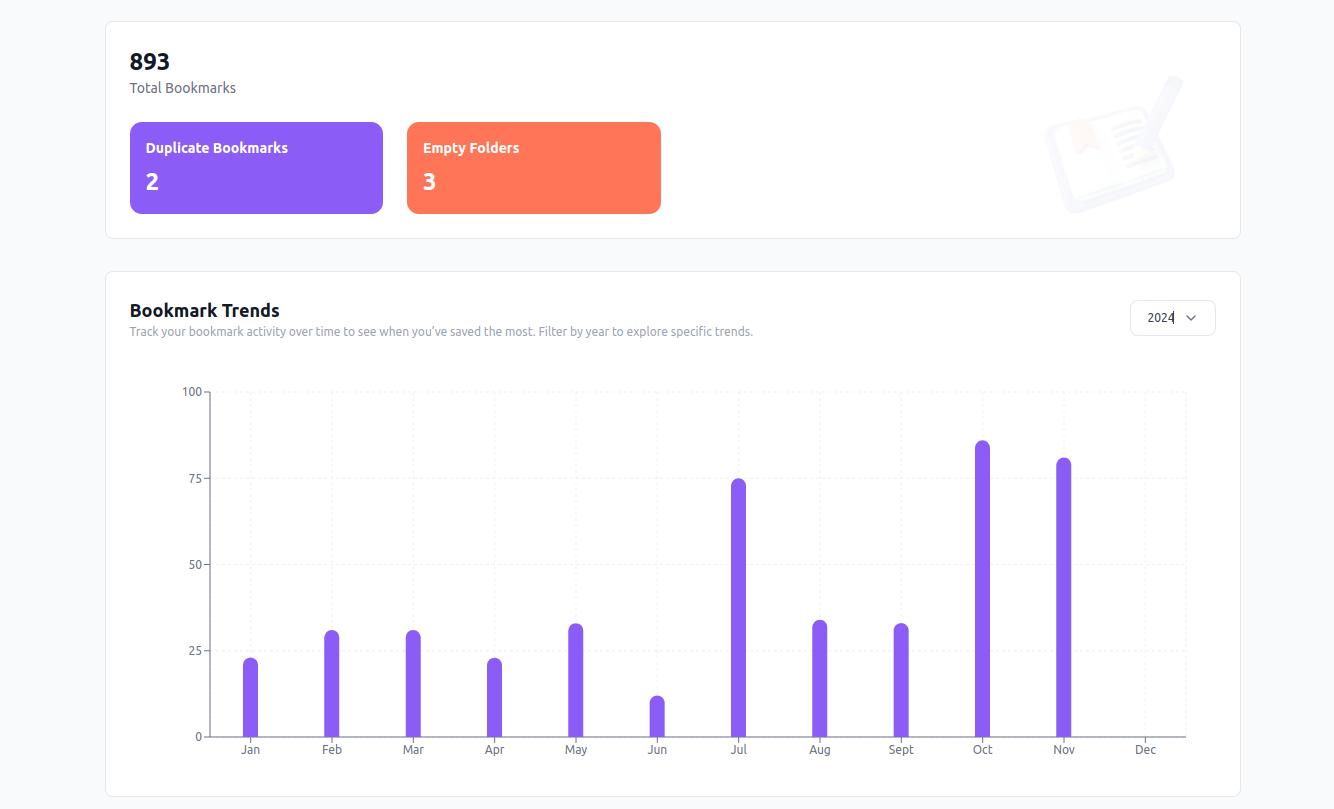Open the 2024 year filter dropdown
This screenshot has width=1334, height=809.
(x=1172, y=318)
